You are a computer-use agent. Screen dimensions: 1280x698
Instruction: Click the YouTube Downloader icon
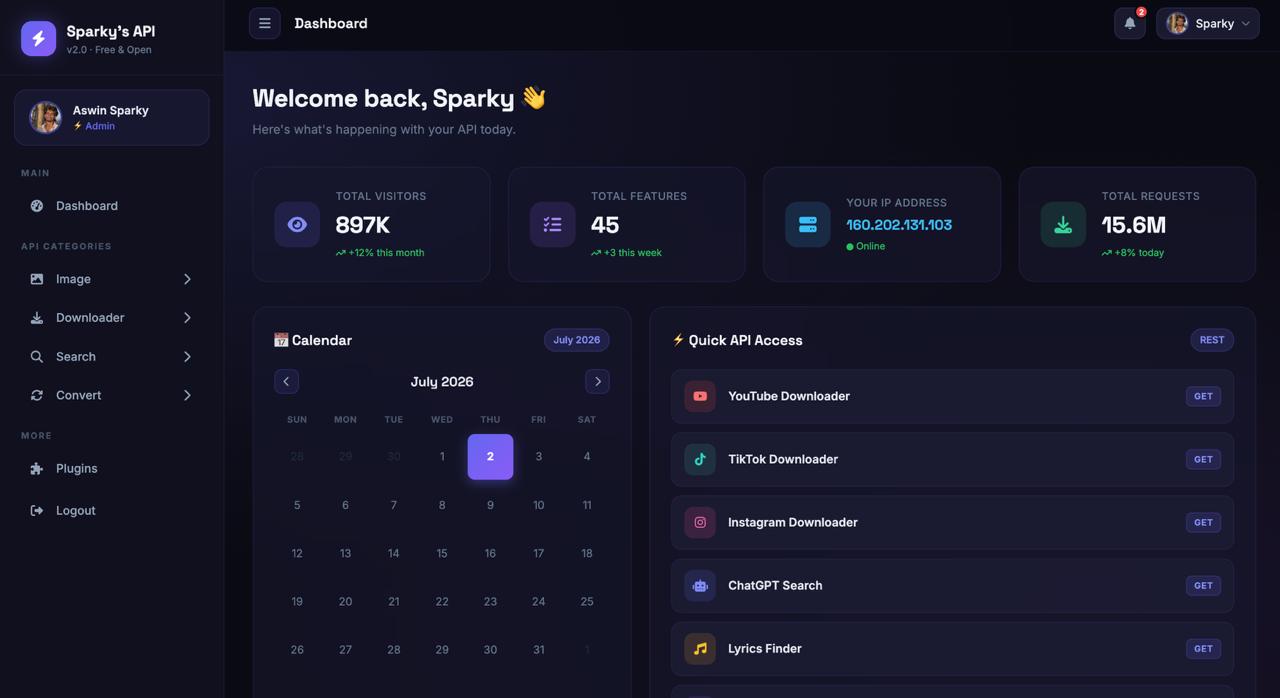(x=700, y=396)
